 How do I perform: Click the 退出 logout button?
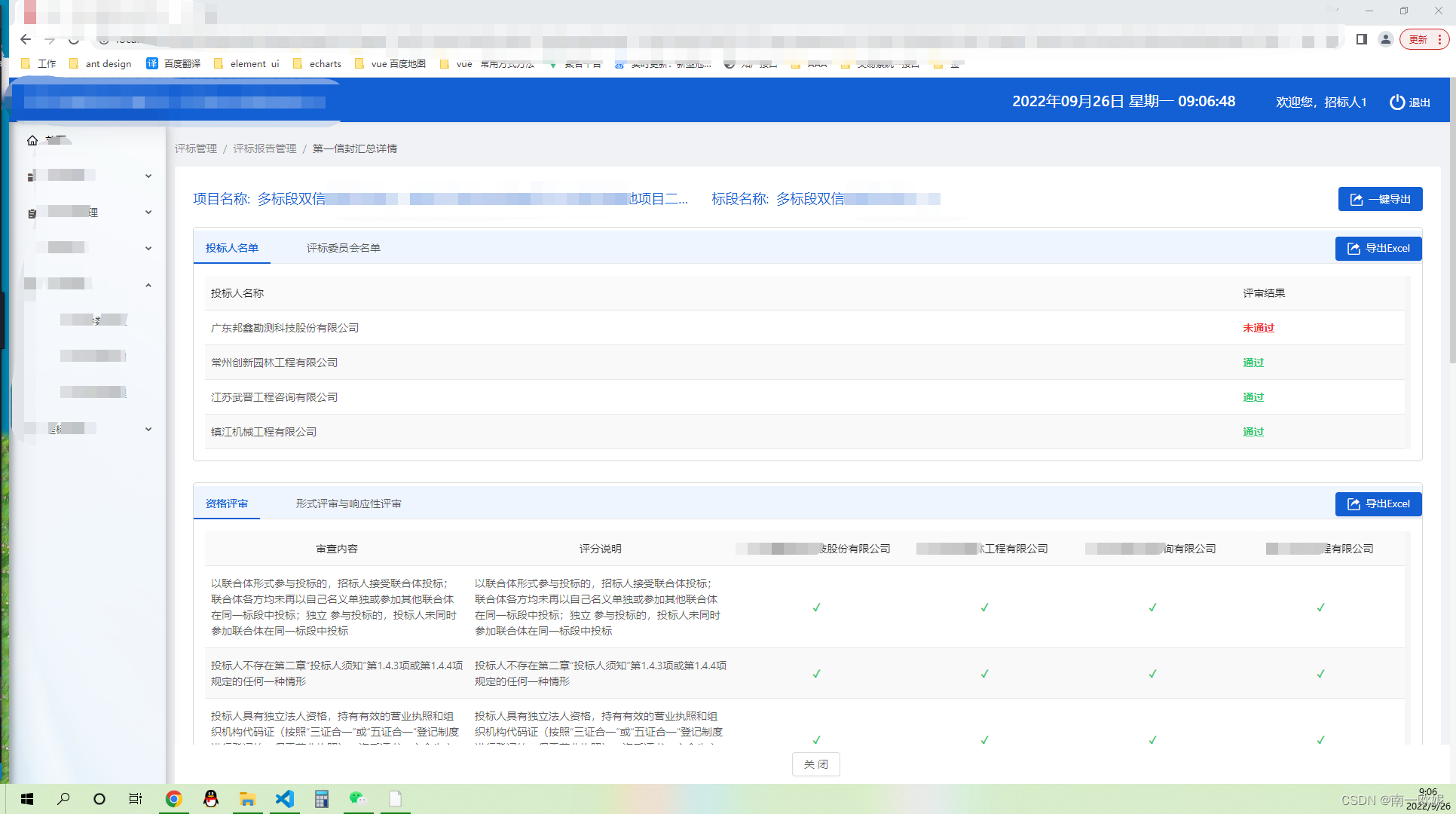tap(1410, 102)
